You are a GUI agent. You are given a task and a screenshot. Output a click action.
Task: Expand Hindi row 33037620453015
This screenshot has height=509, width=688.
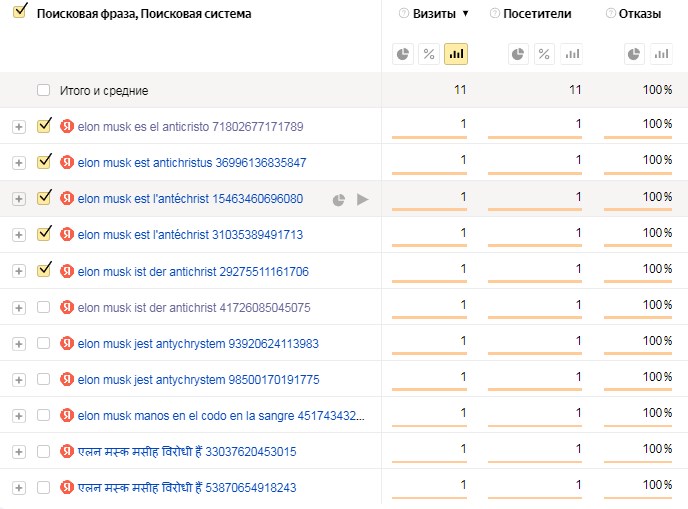[x=18, y=452]
